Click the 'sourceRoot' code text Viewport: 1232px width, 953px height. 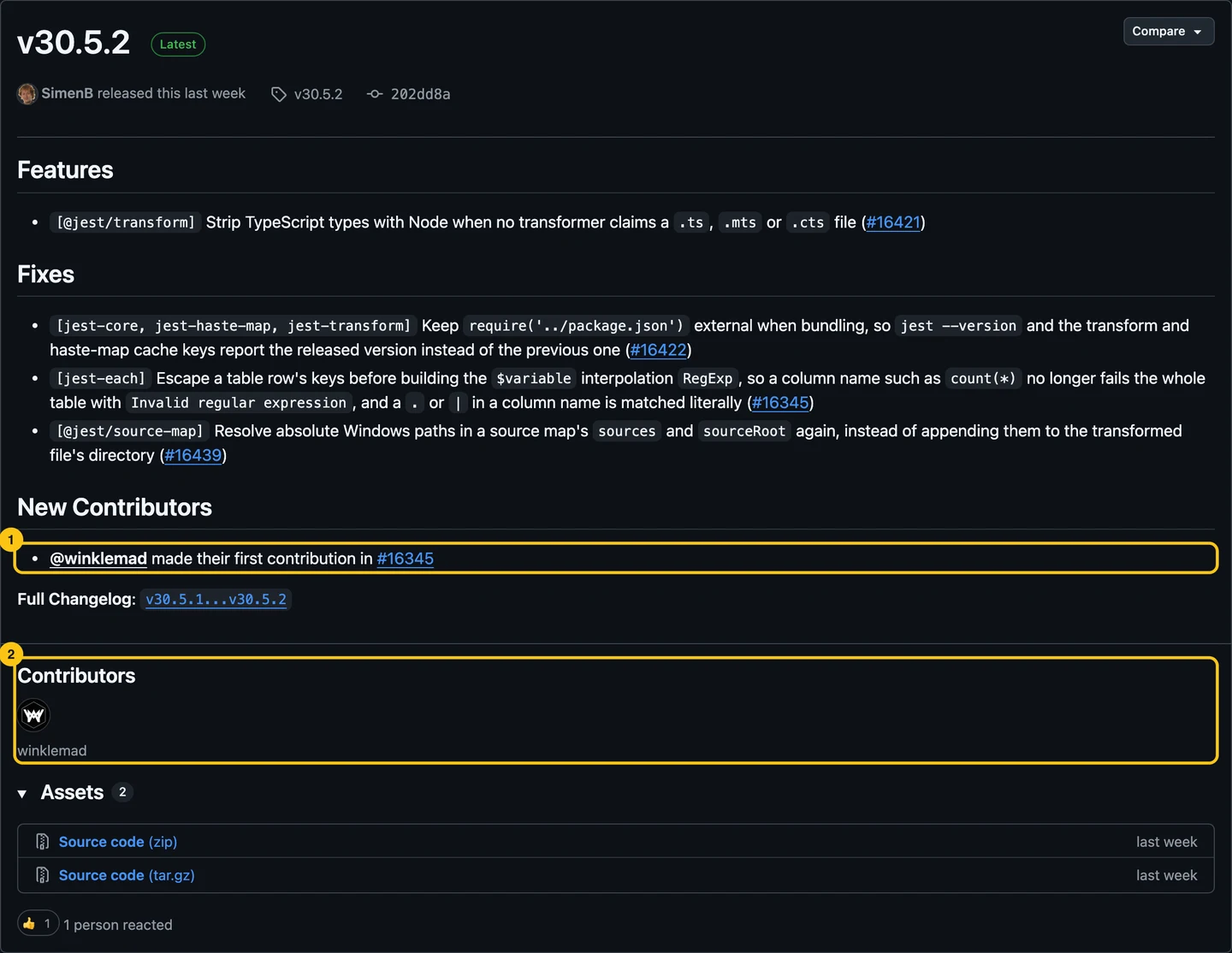[x=744, y=431]
